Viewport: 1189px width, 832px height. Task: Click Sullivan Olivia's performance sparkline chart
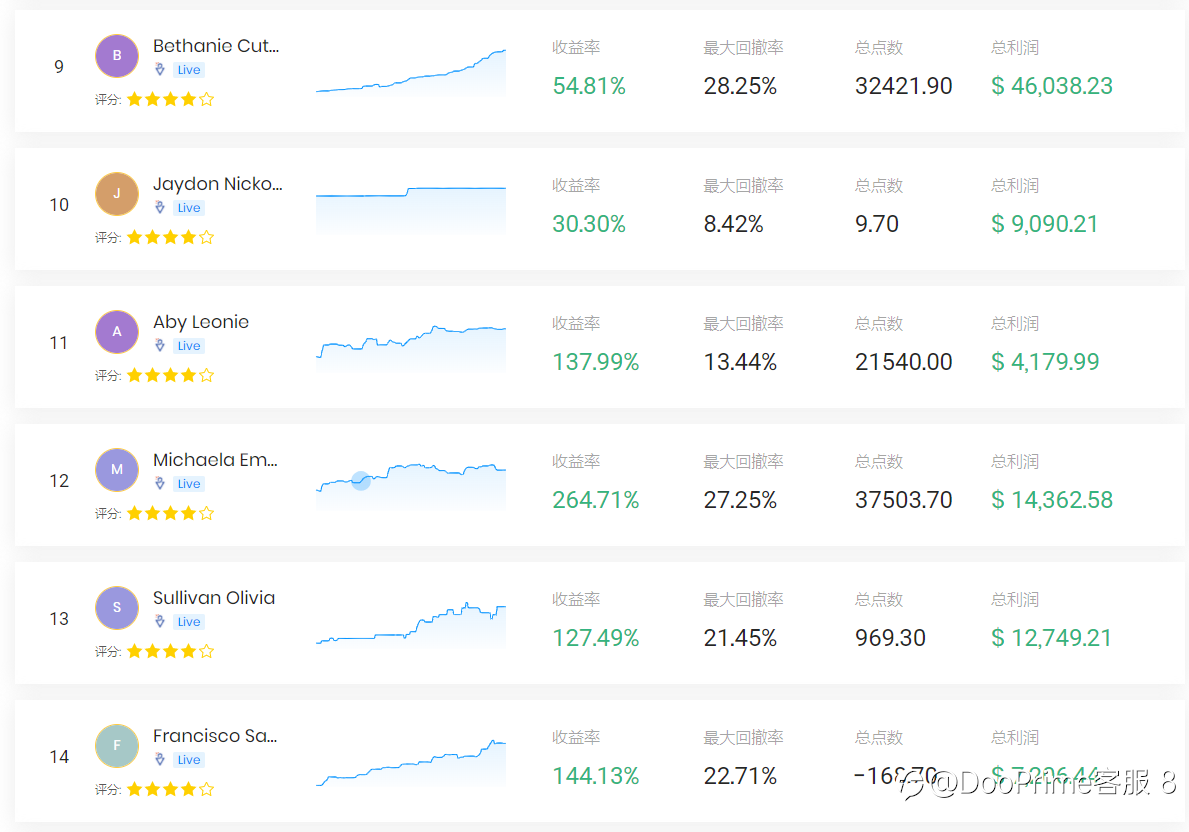point(411,623)
